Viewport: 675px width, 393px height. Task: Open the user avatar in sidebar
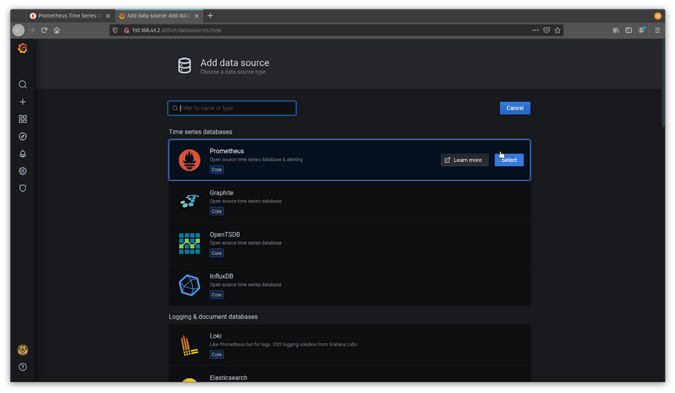(23, 350)
